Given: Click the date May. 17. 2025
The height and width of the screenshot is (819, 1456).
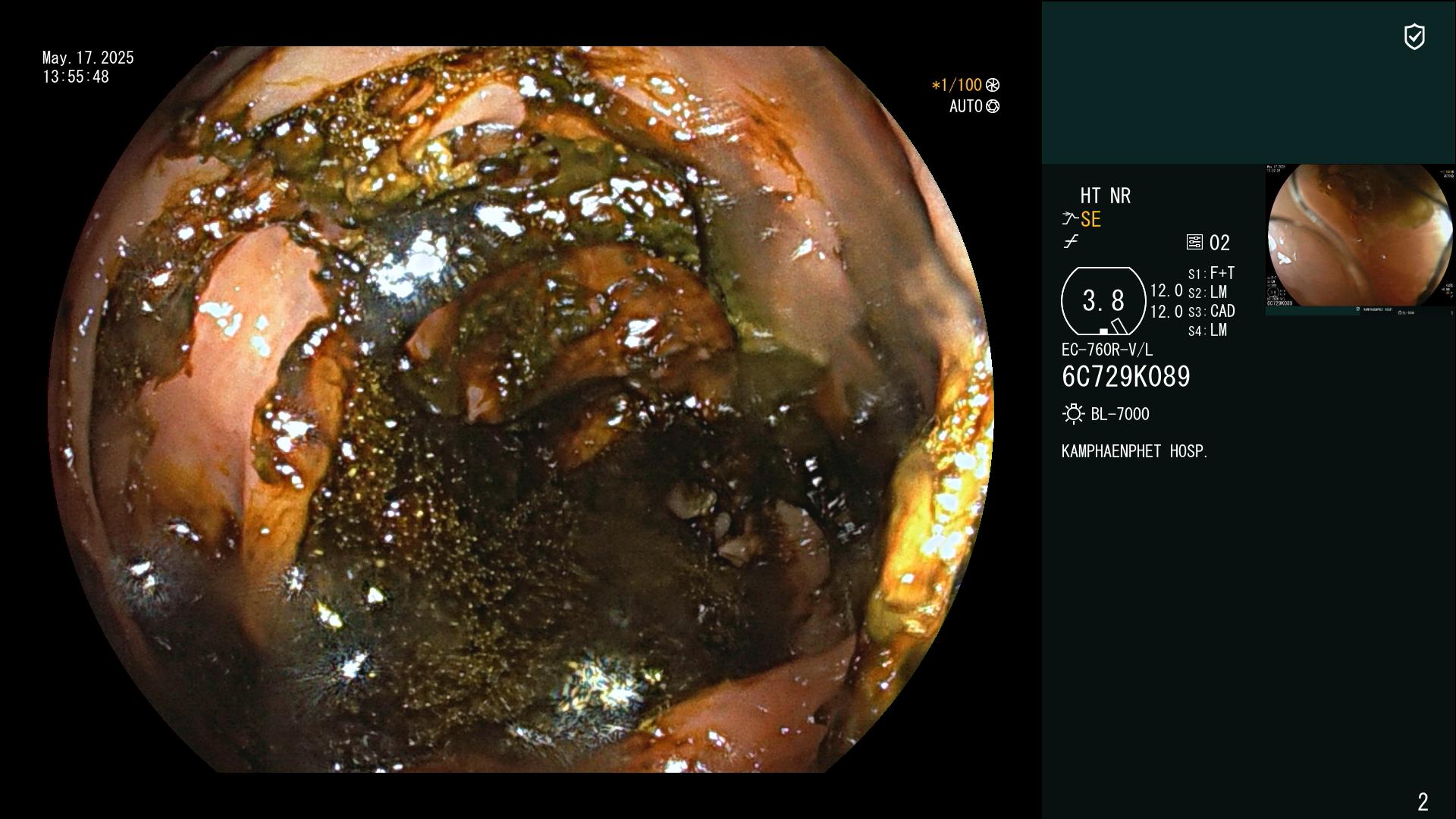Looking at the screenshot, I should pyautogui.click(x=88, y=58).
